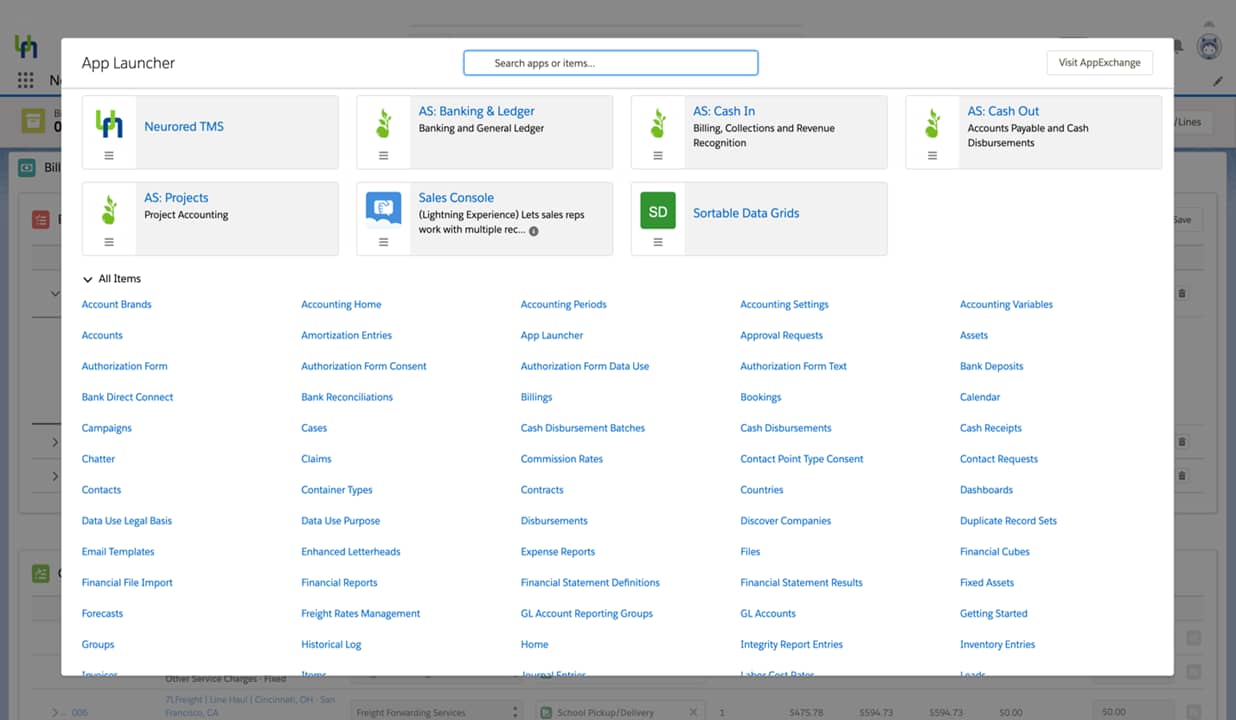Image resolution: width=1236 pixels, height=720 pixels.
Task: Open the Accounts item
Action: click(x=102, y=336)
